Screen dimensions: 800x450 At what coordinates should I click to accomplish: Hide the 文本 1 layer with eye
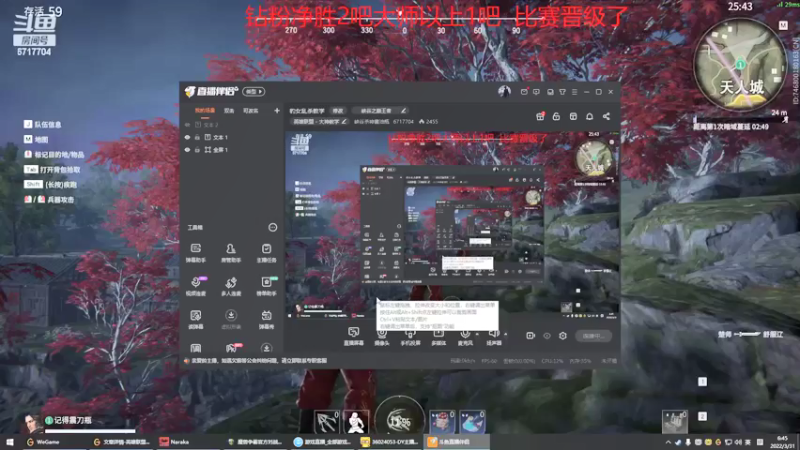pos(187,137)
